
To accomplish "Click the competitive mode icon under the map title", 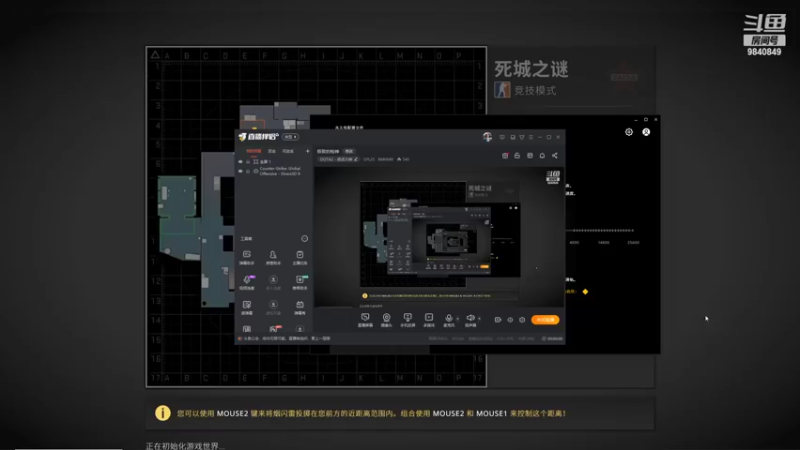I will (502, 90).
